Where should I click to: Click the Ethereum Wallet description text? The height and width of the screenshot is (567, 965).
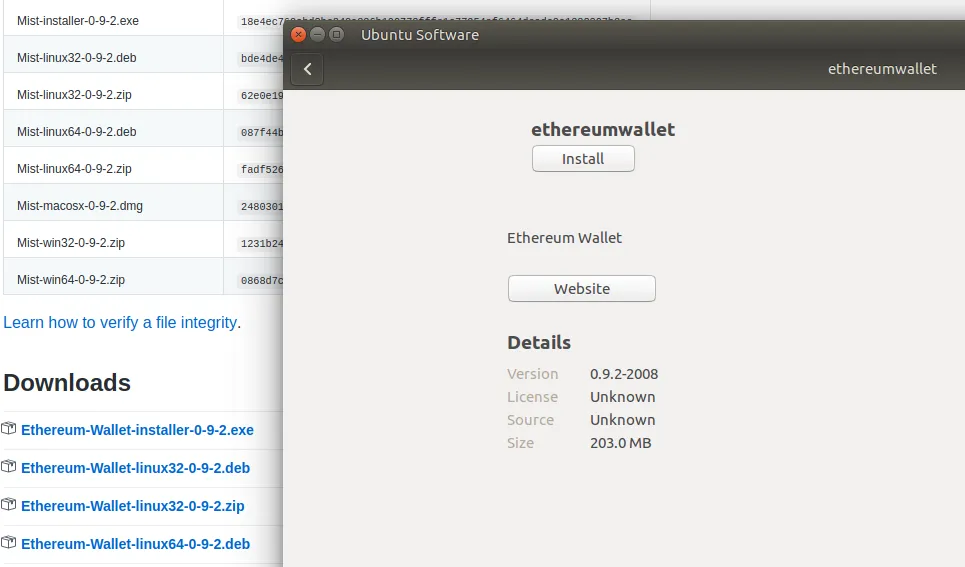pos(564,238)
